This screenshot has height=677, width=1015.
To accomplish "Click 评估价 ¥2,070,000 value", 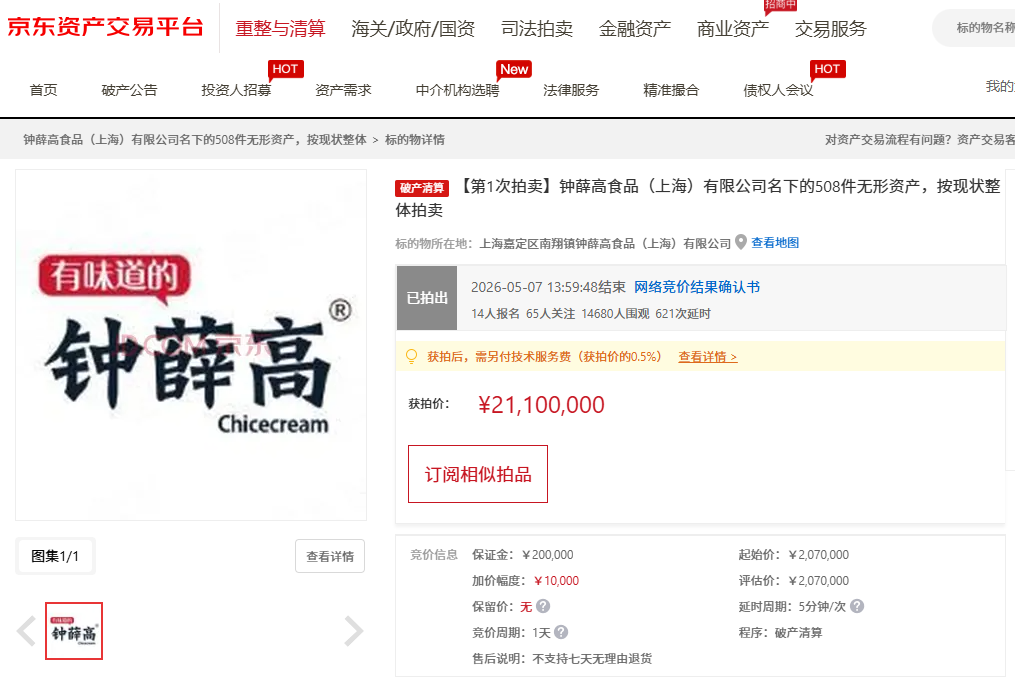I will (819, 581).
